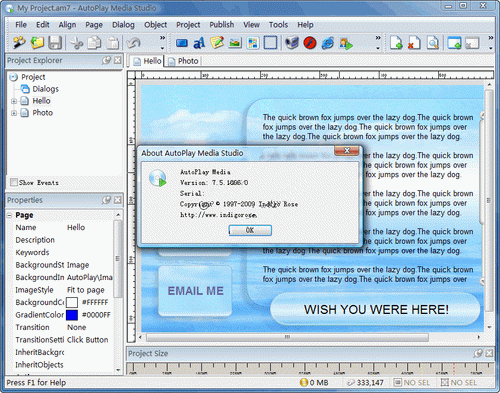Image resolution: width=500 pixels, height=393 pixels.
Task: Save project with the floppy disk icon
Action: [55, 43]
